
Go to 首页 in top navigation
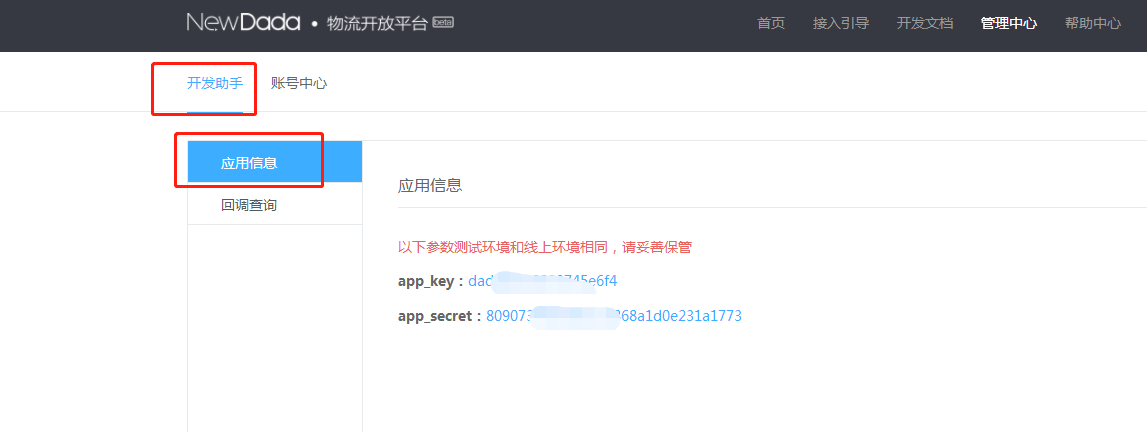[771, 23]
